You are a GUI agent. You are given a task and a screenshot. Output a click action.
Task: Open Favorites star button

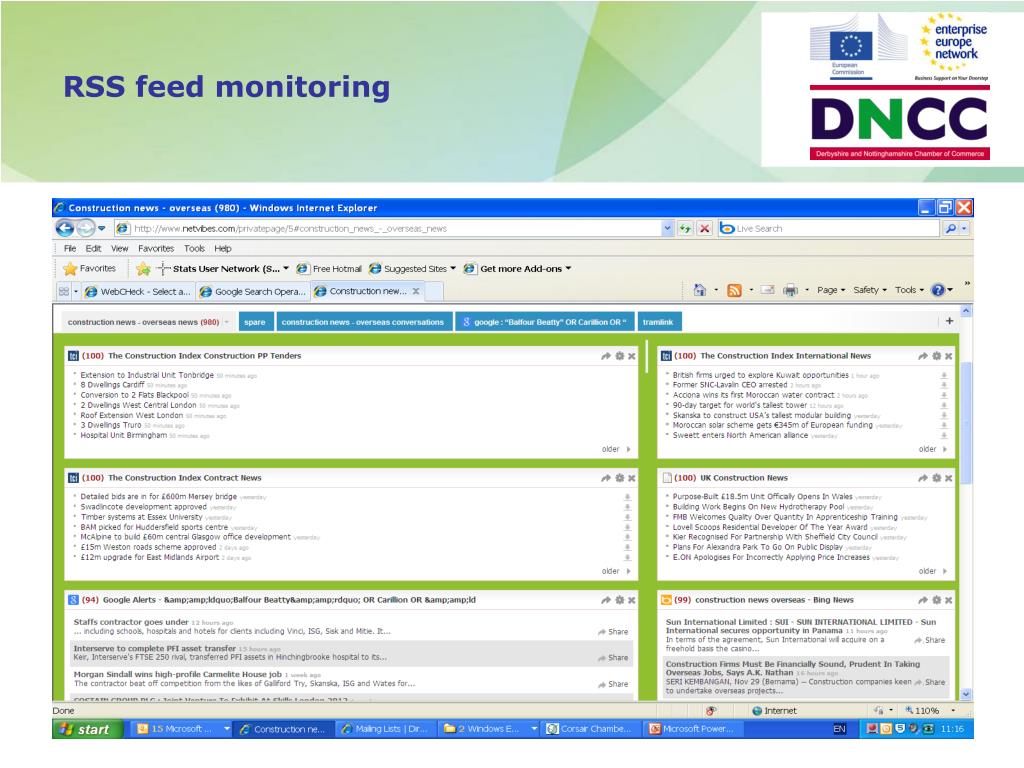[x=90, y=268]
